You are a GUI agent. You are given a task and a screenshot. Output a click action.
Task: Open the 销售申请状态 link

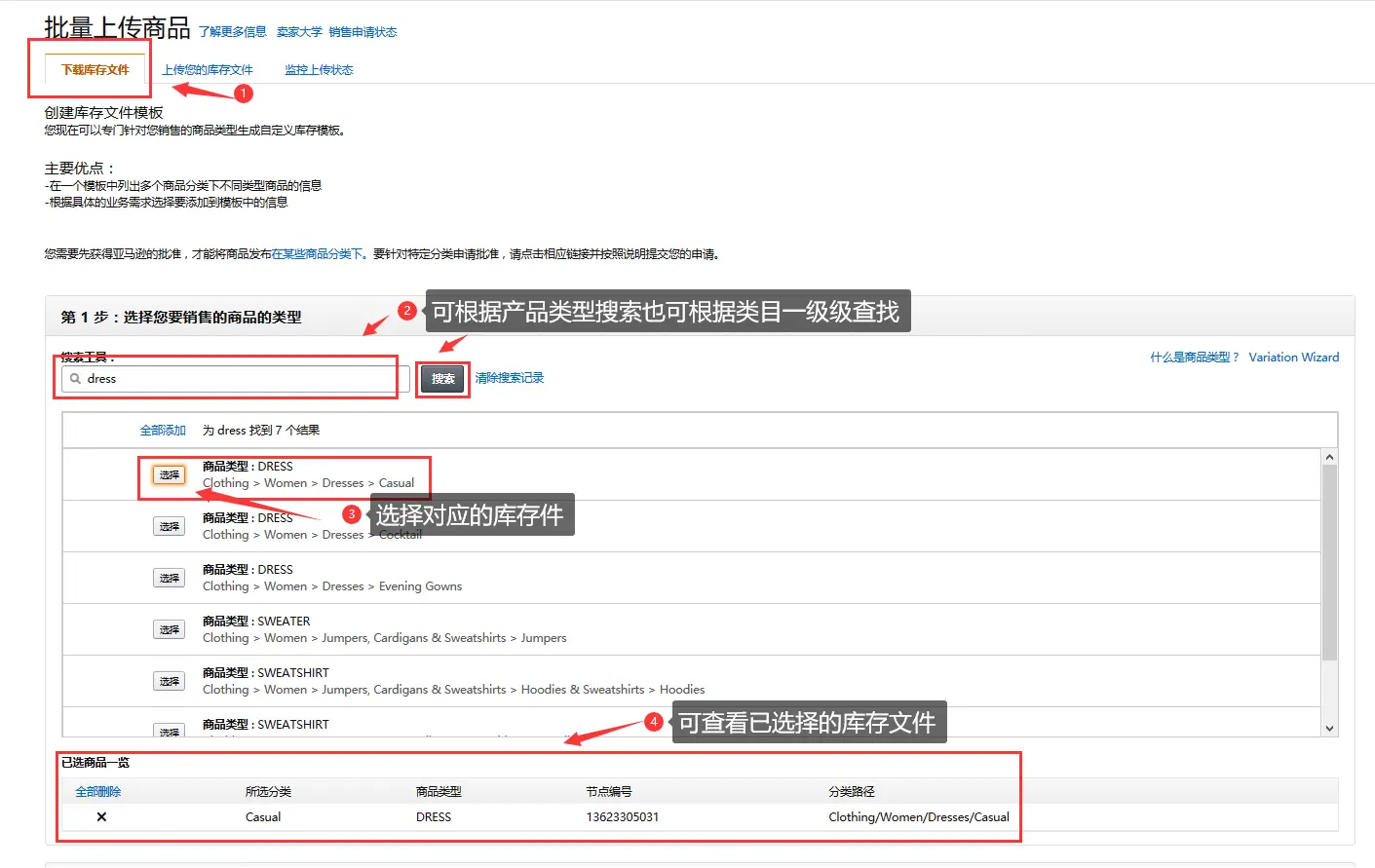363,32
